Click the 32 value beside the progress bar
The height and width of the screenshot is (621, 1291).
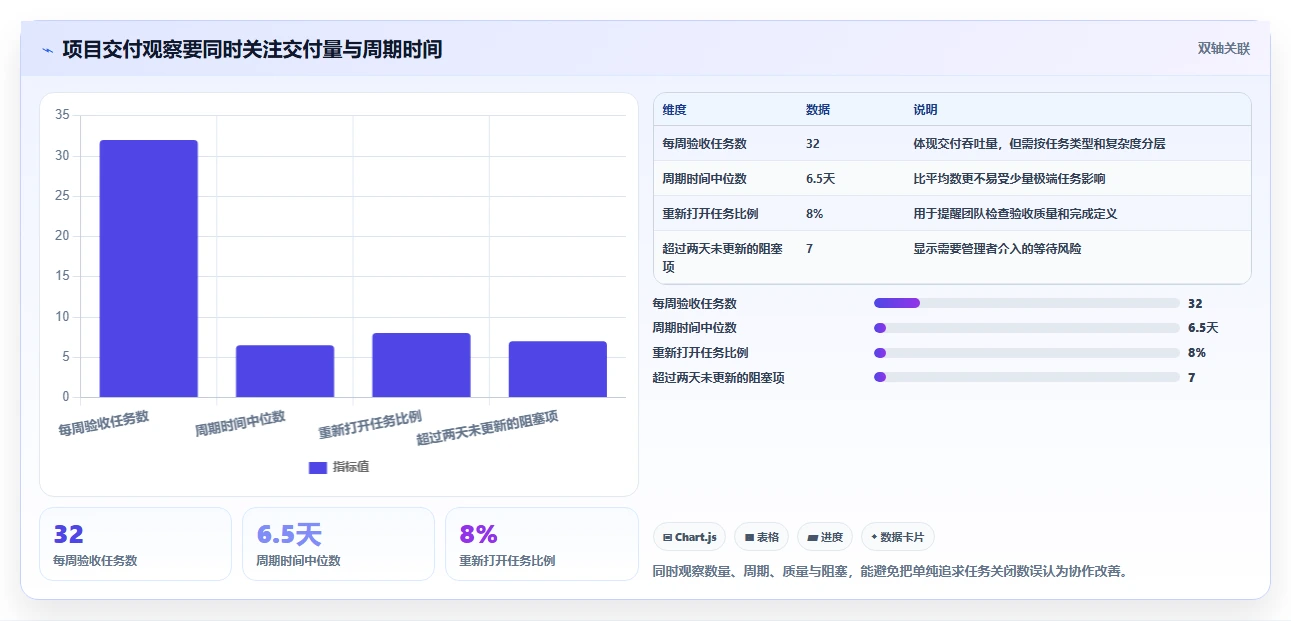pyautogui.click(x=1195, y=303)
